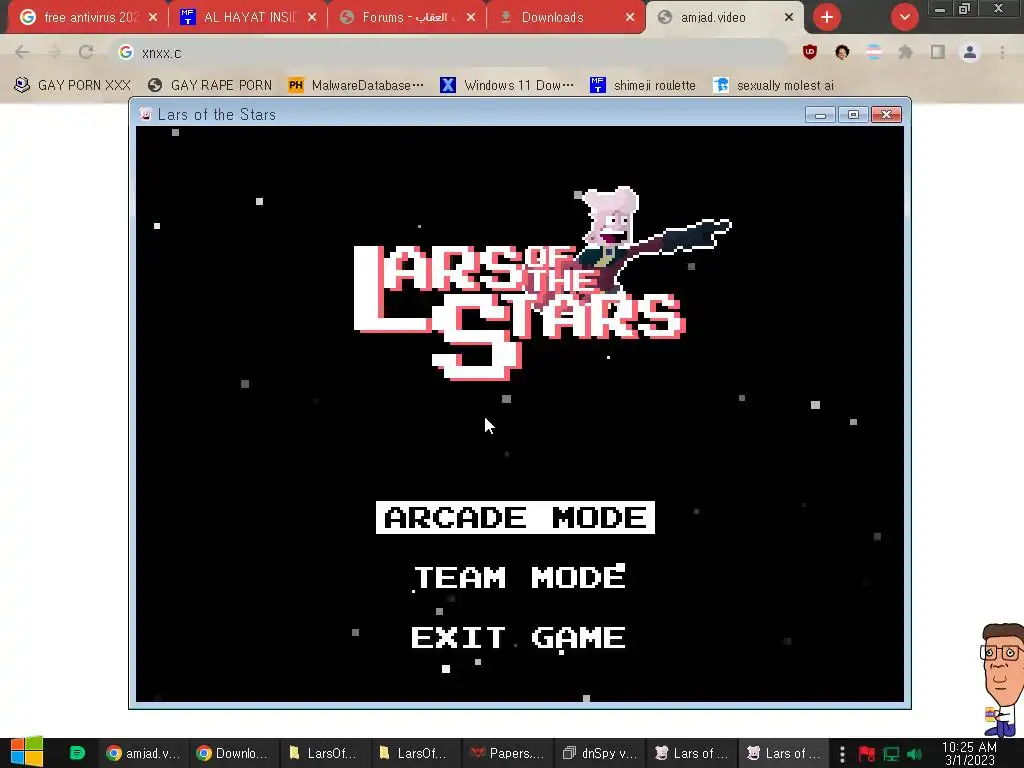The image size is (1024, 768).
Task: Open the Windows Start button
Action: click(x=27, y=752)
